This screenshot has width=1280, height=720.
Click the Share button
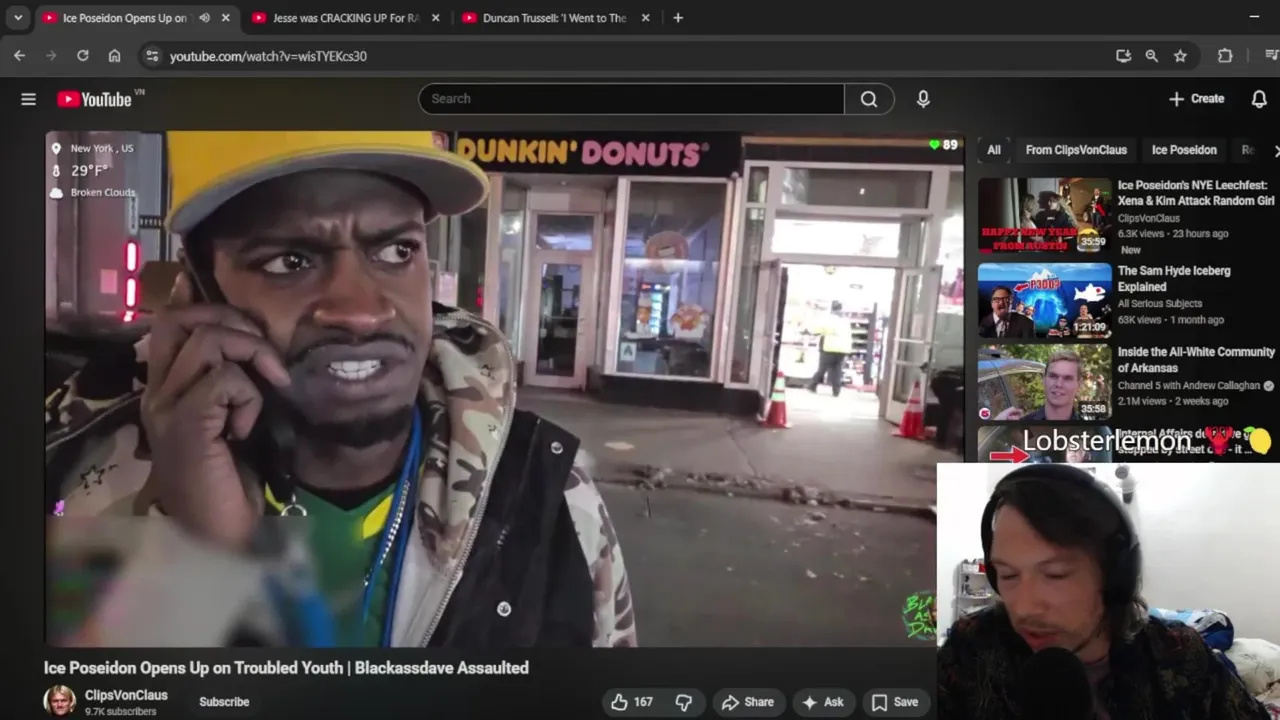pyautogui.click(x=748, y=702)
